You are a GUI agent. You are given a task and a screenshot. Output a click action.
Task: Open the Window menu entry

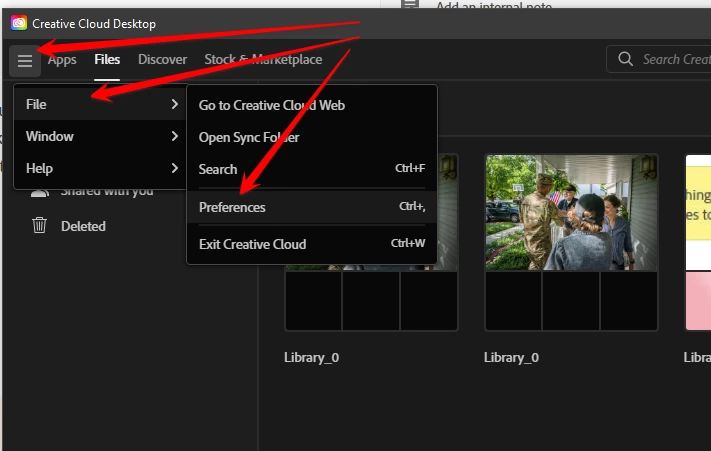(x=100, y=136)
